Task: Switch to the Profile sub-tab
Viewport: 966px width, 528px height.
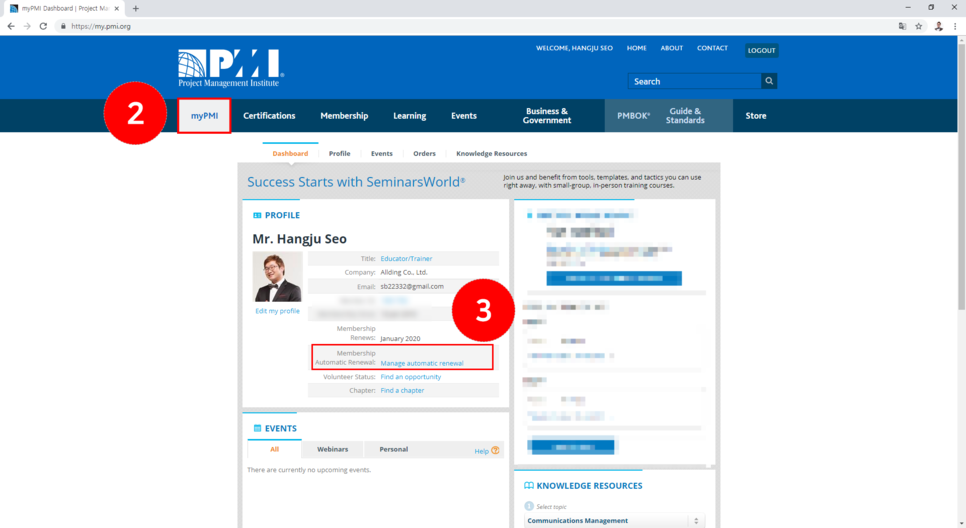Action: [x=339, y=153]
